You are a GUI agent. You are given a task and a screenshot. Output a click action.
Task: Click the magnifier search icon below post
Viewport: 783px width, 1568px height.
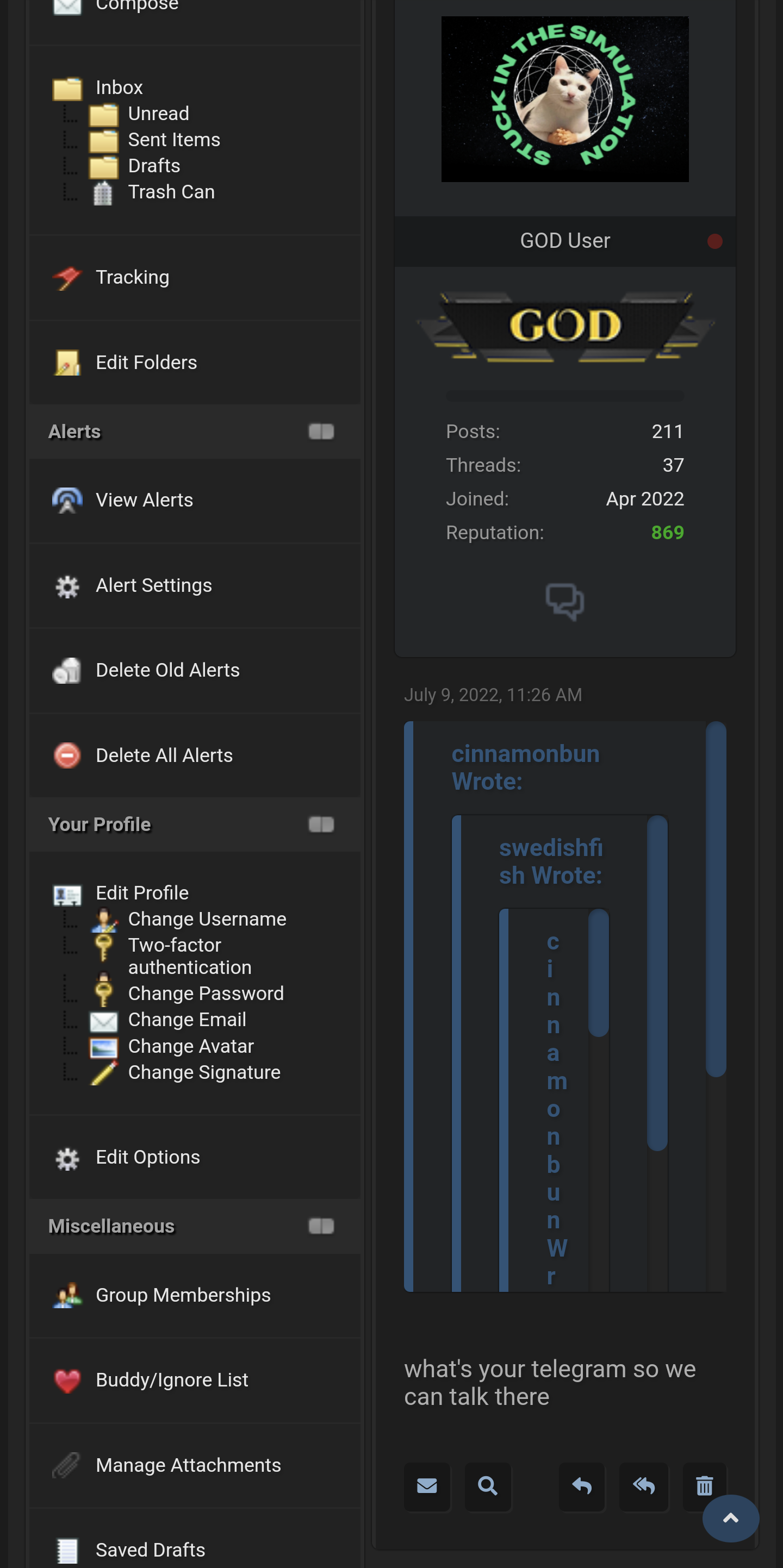(x=487, y=1486)
